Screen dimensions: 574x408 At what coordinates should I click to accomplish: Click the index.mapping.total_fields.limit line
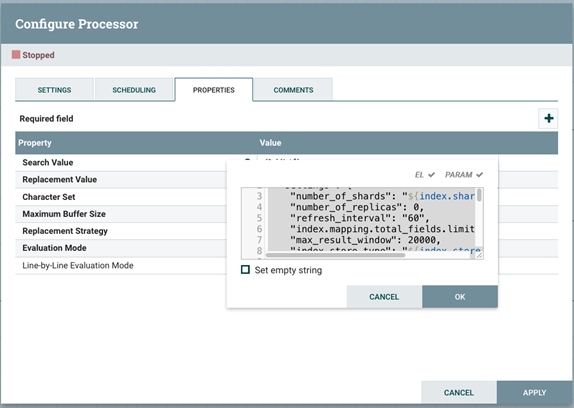[382, 229]
